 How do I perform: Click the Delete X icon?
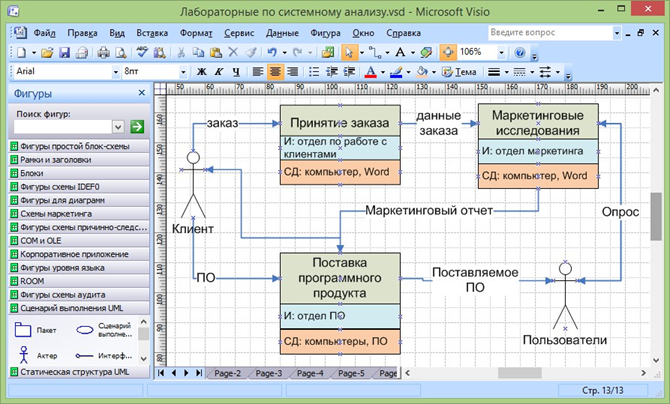tap(233, 53)
